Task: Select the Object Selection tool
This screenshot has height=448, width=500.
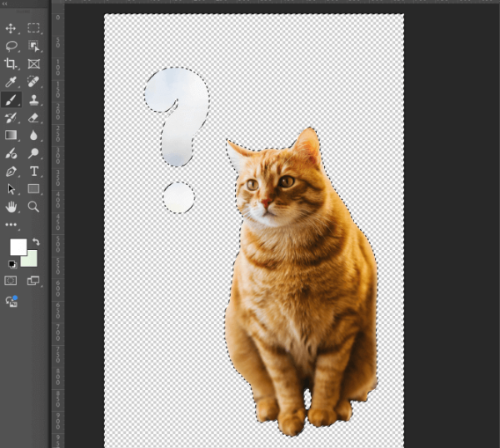Action: tap(34, 46)
